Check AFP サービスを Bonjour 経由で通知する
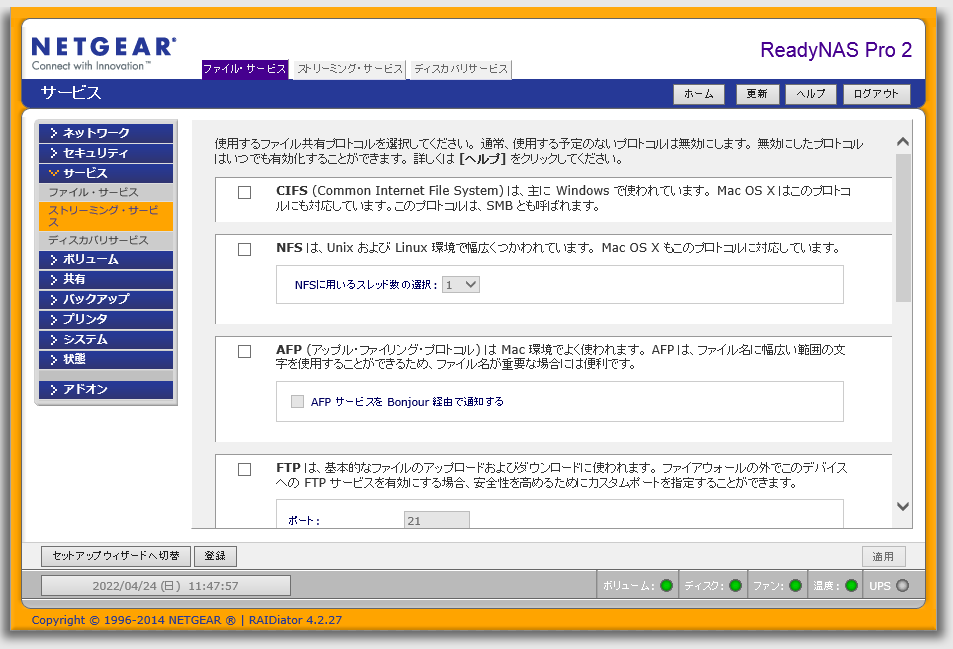 pos(296,401)
